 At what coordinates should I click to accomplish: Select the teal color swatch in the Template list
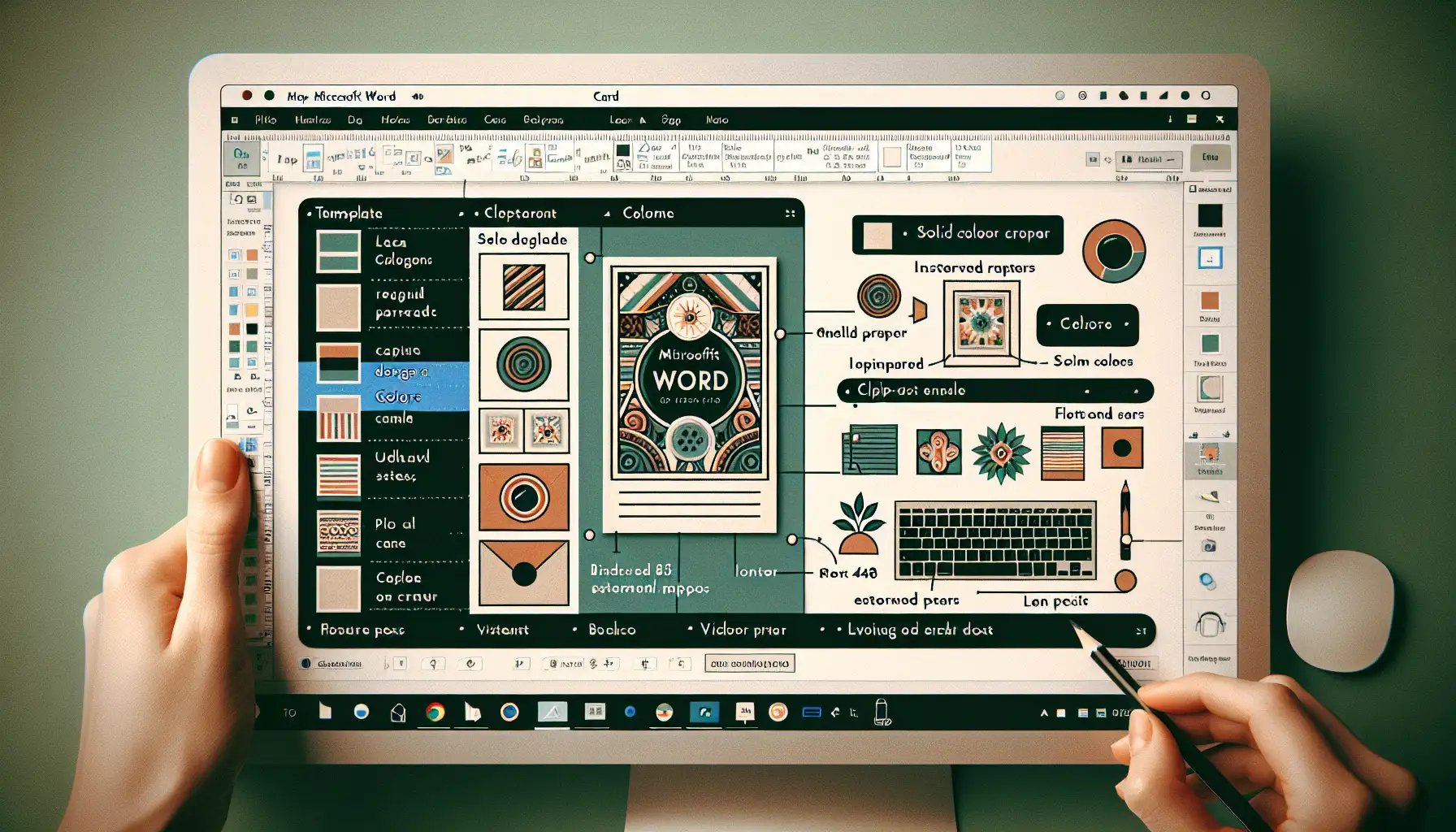[x=337, y=251]
